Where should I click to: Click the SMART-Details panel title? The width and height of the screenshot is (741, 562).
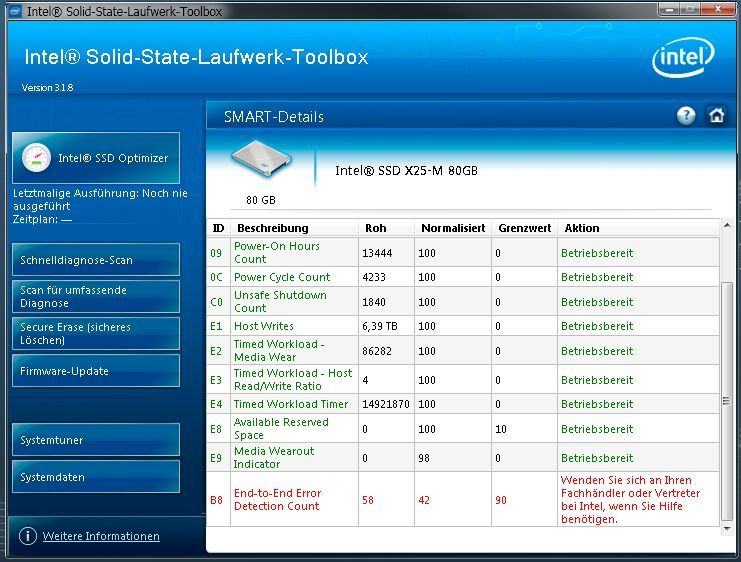pos(274,117)
